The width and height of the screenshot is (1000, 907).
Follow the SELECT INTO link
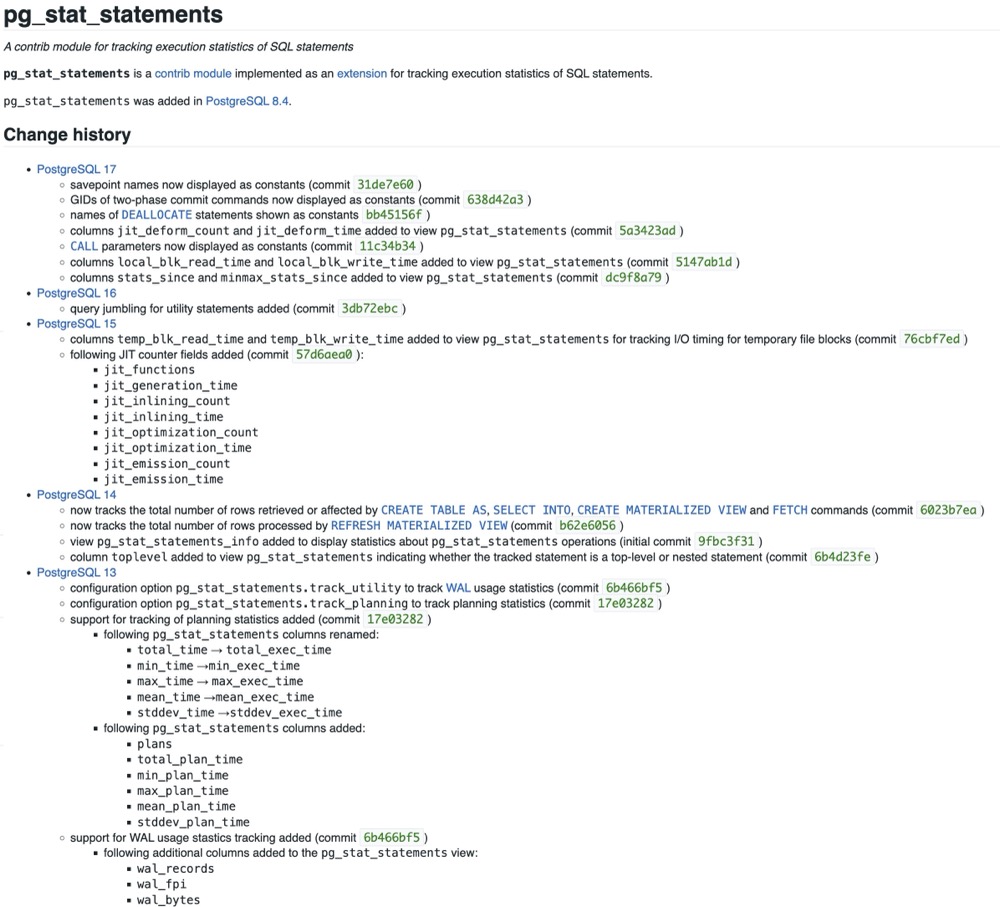(x=532, y=510)
